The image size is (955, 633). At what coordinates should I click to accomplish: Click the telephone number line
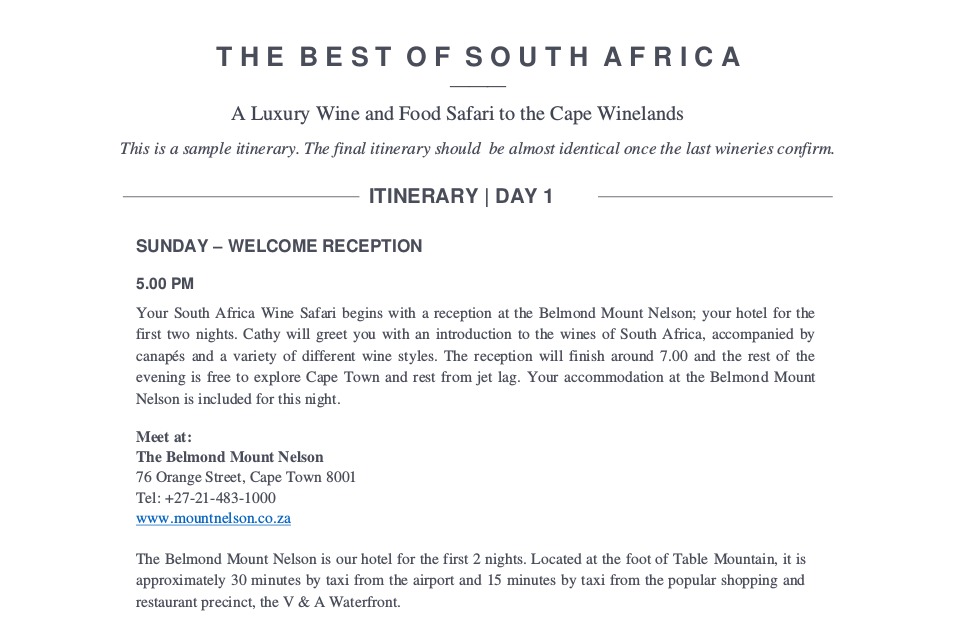(x=206, y=498)
